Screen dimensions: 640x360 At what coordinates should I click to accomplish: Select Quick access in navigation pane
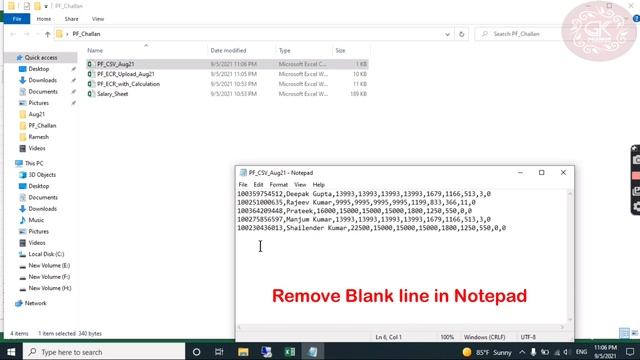tap(41, 58)
